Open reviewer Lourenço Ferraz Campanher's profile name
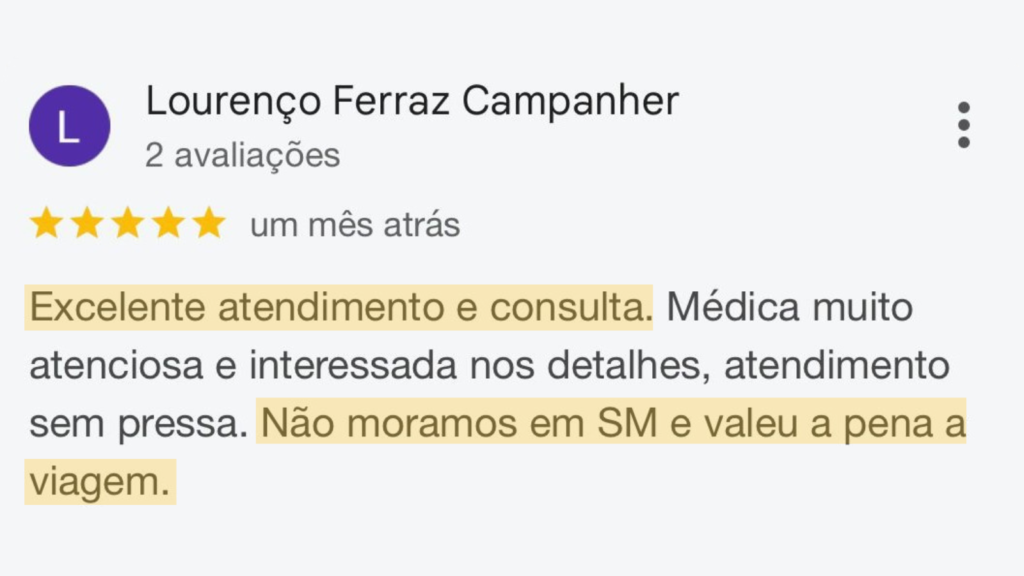This screenshot has width=1024, height=576. 412,101
